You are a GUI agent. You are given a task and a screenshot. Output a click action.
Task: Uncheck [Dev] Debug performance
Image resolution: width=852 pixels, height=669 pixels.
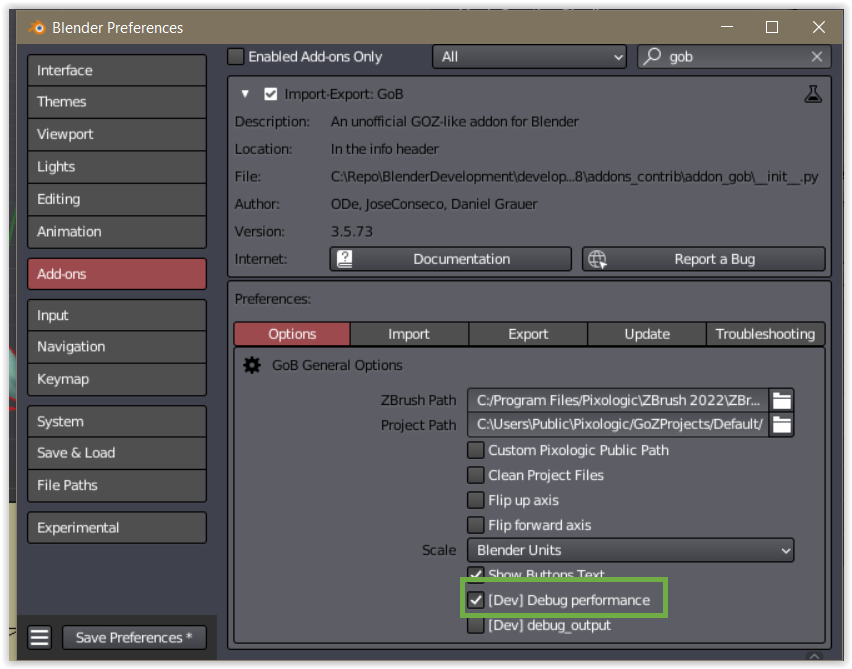475,600
